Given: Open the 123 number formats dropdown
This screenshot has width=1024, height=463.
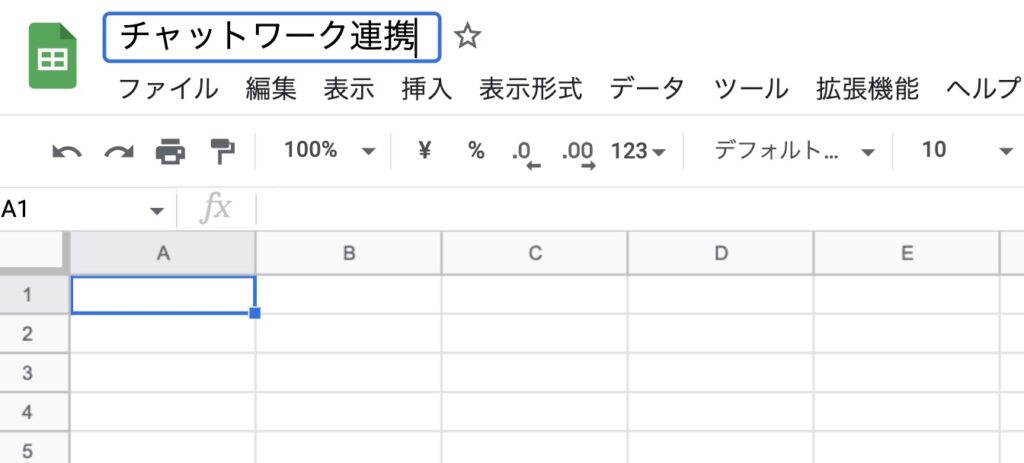Looking at the screenshot, I should [637, 151].
